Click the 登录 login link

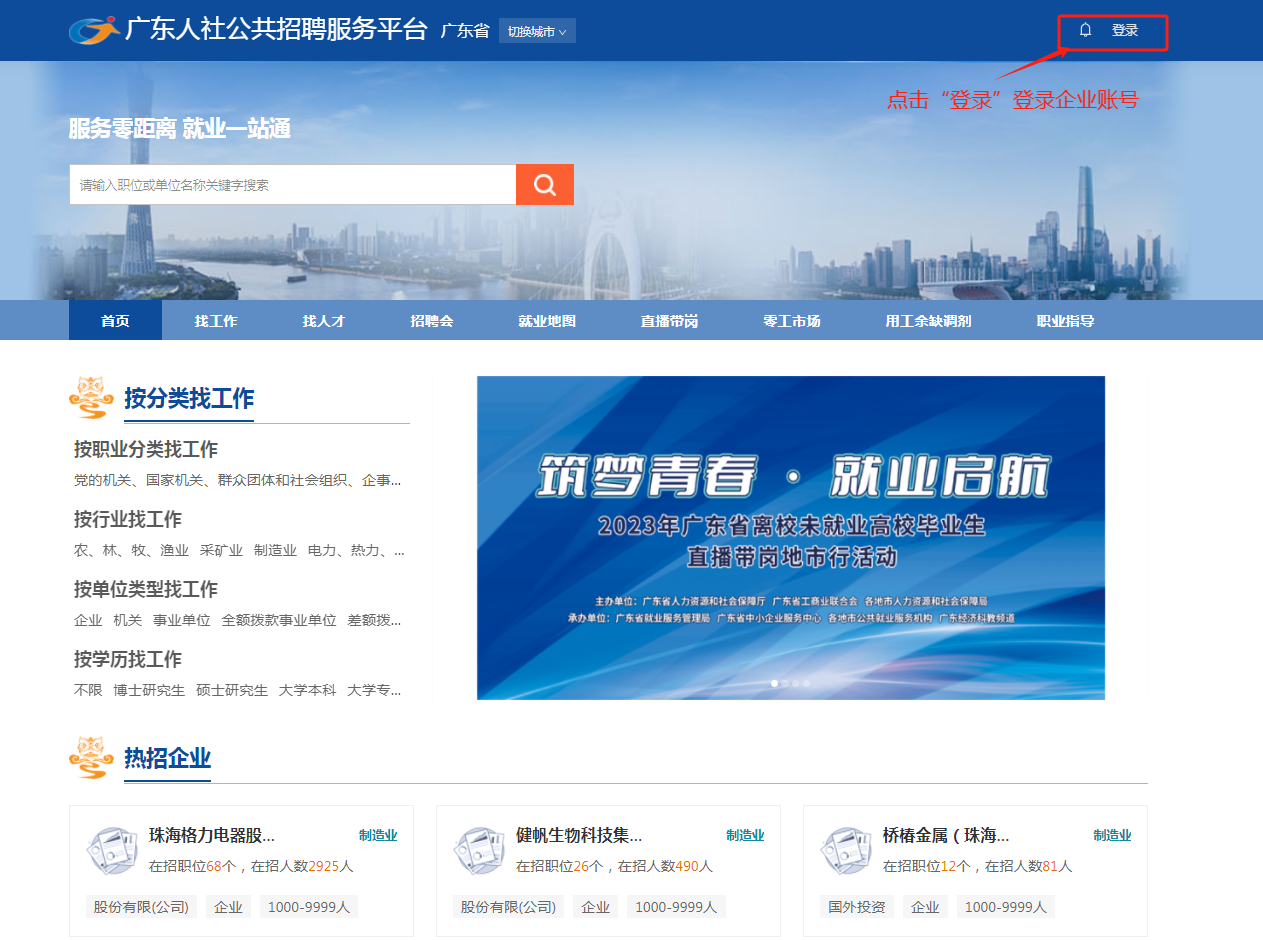1125,31
